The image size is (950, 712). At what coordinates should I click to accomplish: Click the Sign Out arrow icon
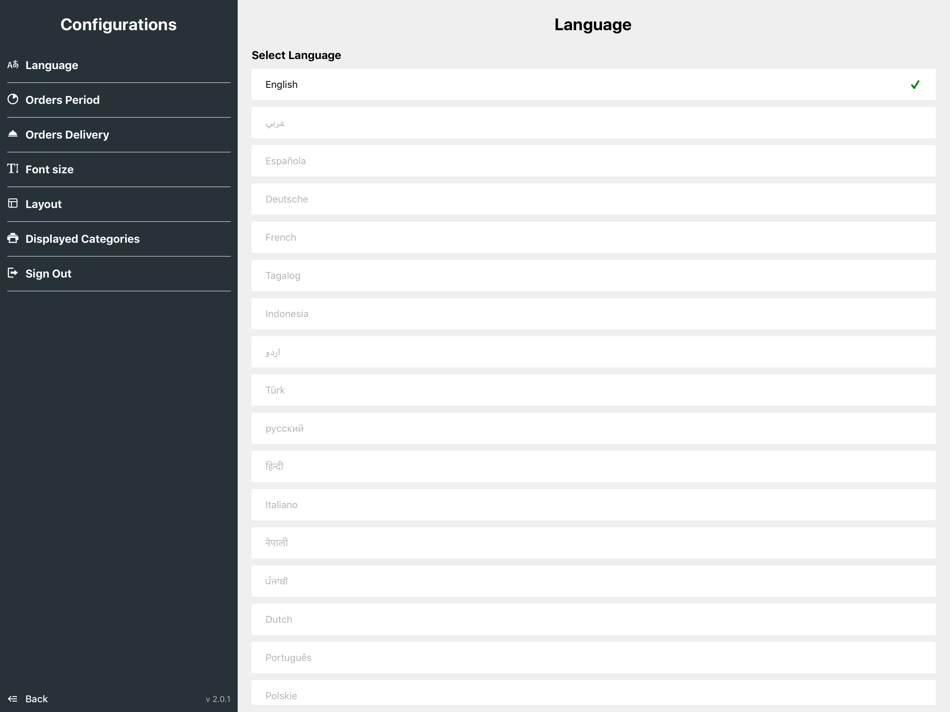click(13, 273)
